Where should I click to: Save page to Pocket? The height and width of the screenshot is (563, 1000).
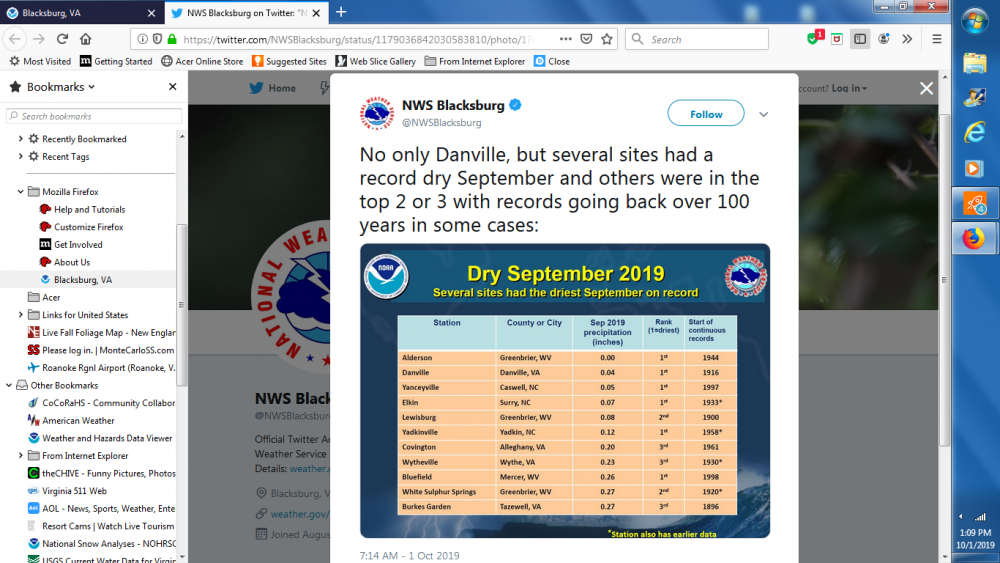click(586, 39)
